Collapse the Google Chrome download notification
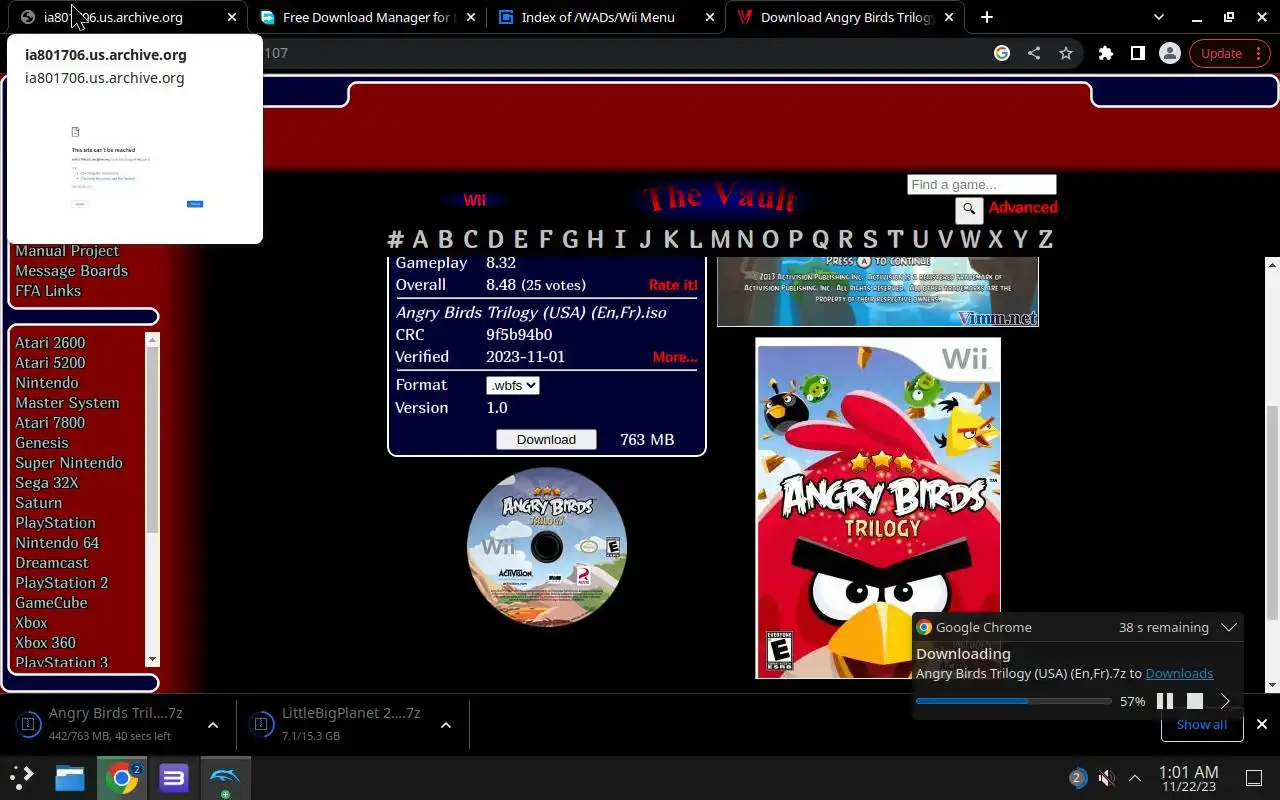 1229,627
